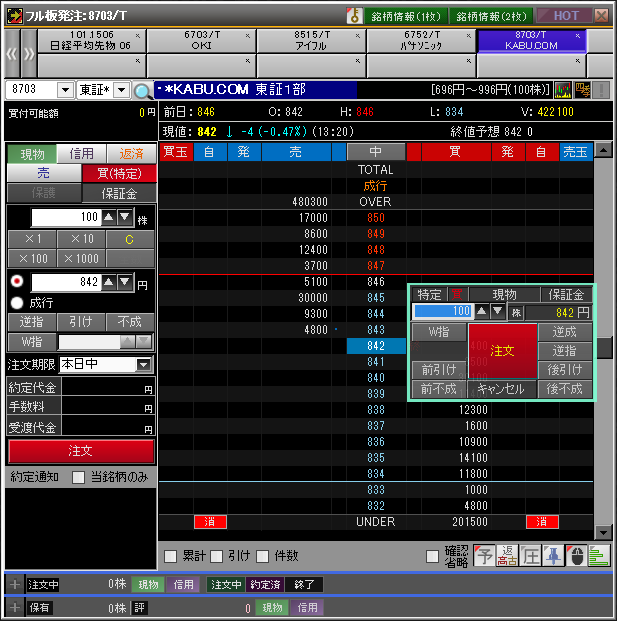Open the 注文期限 本日中 dropdown
The height and width of the screenshot is (621, 617).
click(x=143, y=365)
